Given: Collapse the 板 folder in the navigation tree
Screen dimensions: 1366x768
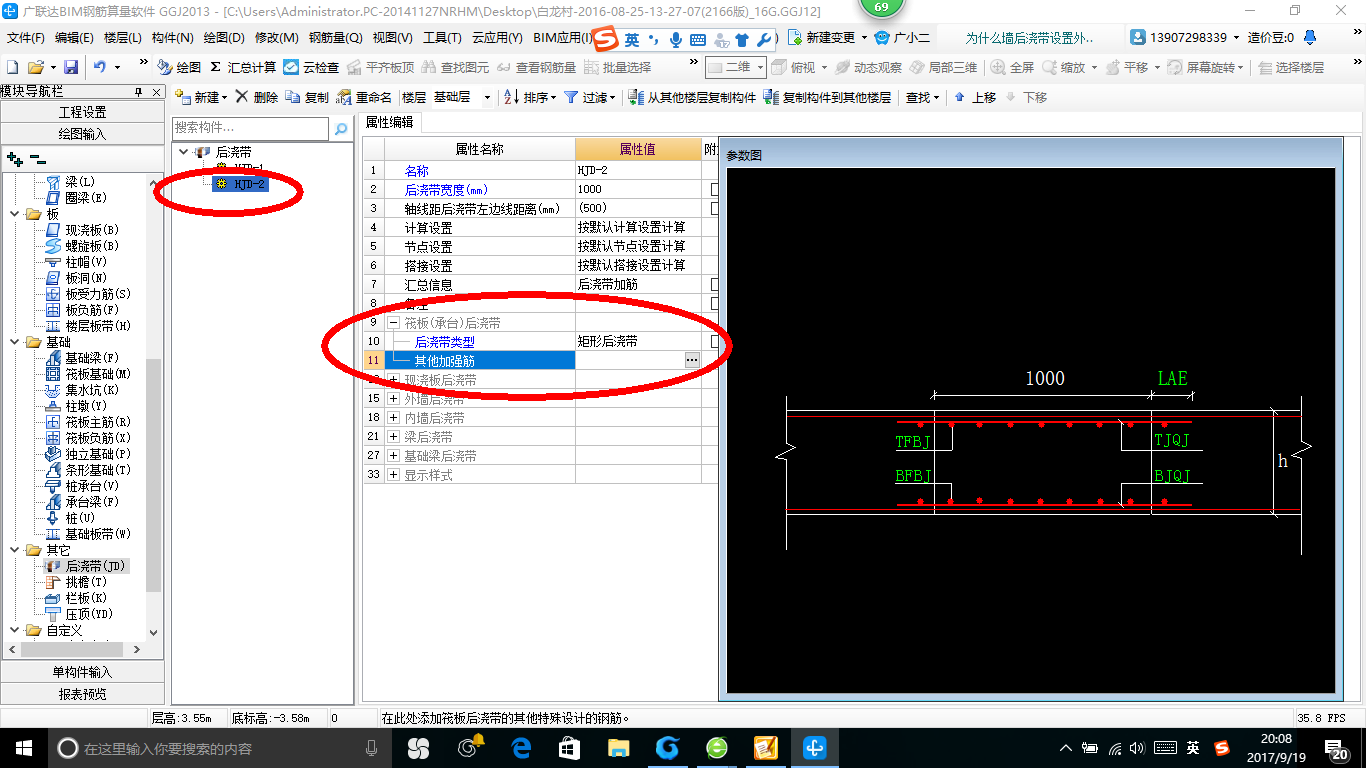Looking at the screenshot, I should (14, 214).
